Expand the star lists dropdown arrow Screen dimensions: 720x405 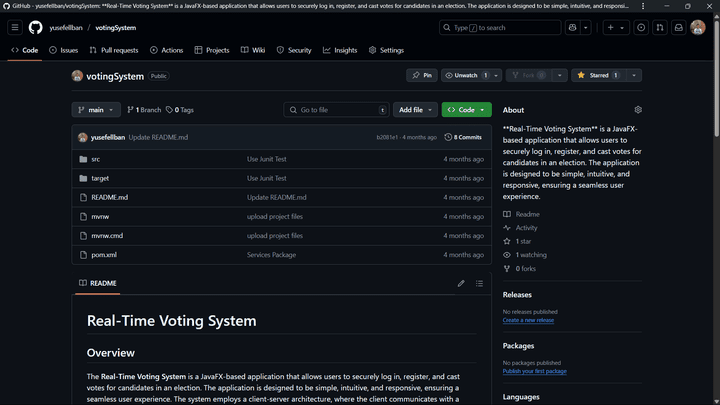coord(634,75)
